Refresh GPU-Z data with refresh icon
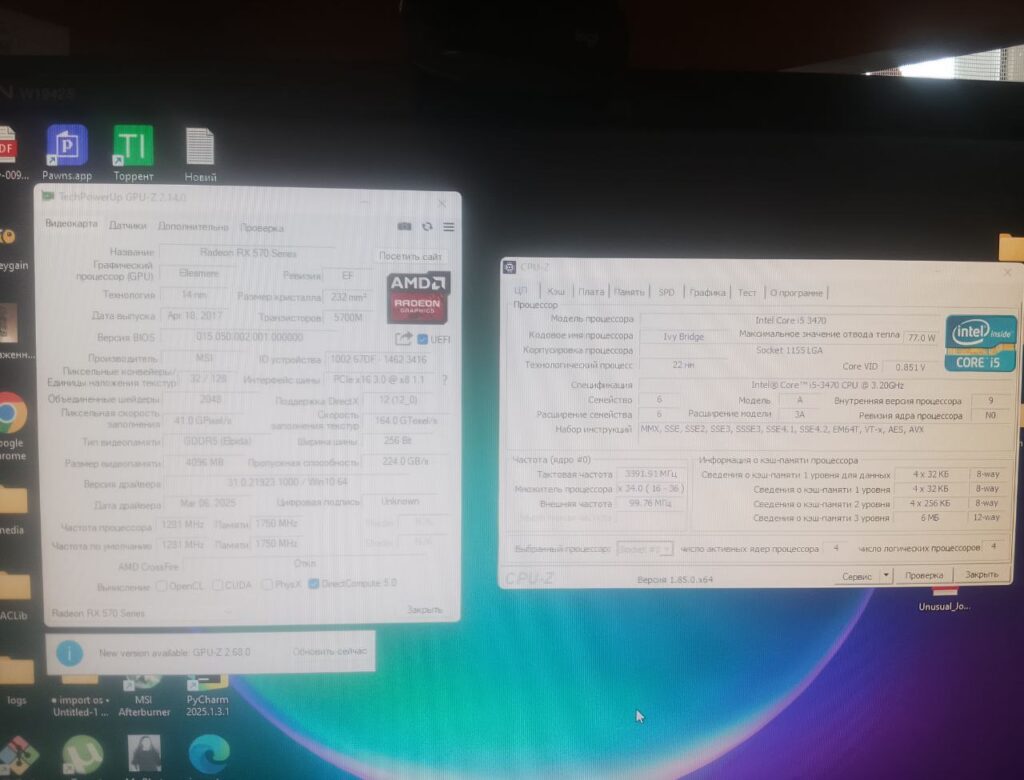This screenshot has height=780, width=1024. coord(427,226)
